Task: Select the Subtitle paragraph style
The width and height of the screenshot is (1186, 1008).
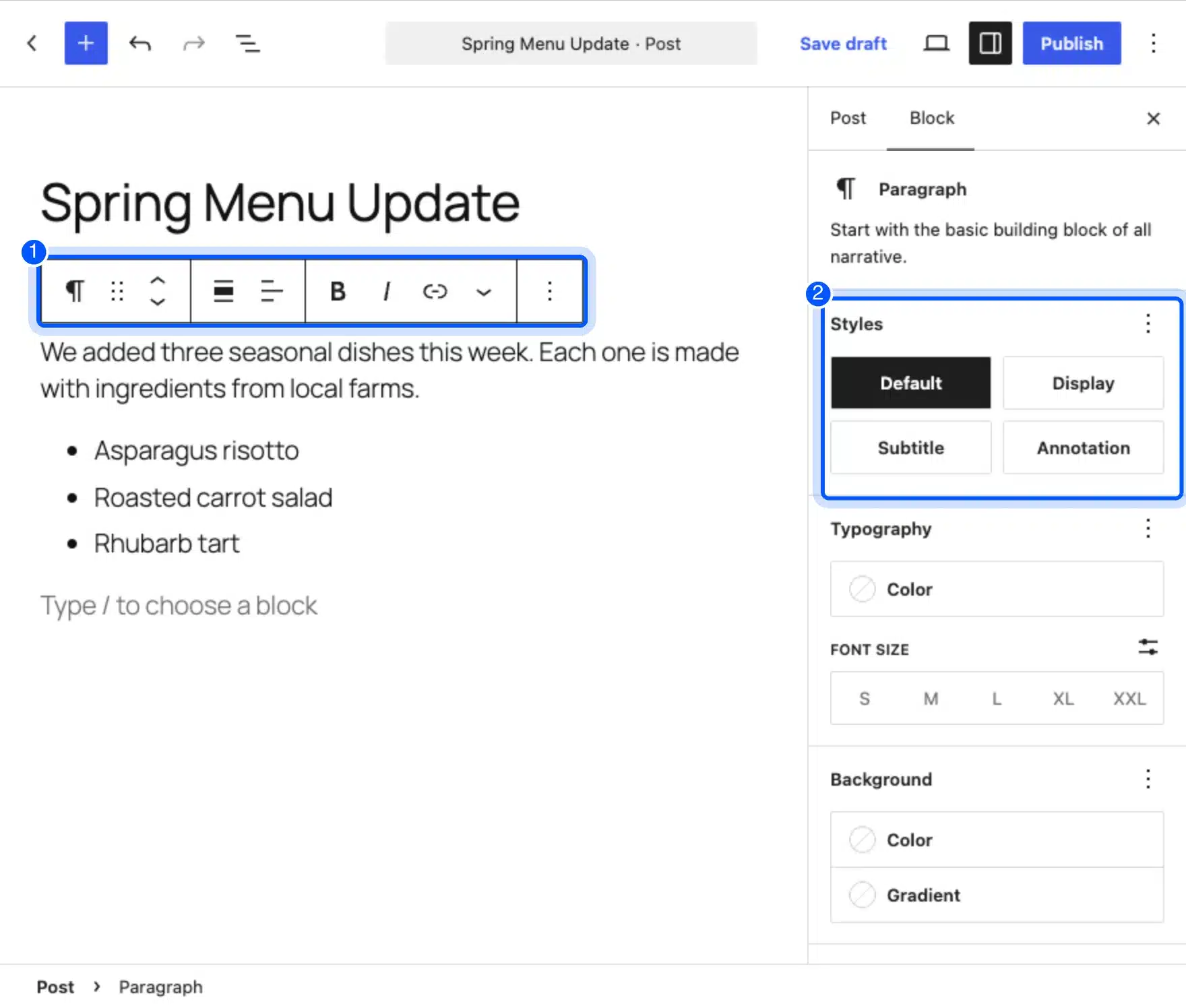Action: (910, 447)
